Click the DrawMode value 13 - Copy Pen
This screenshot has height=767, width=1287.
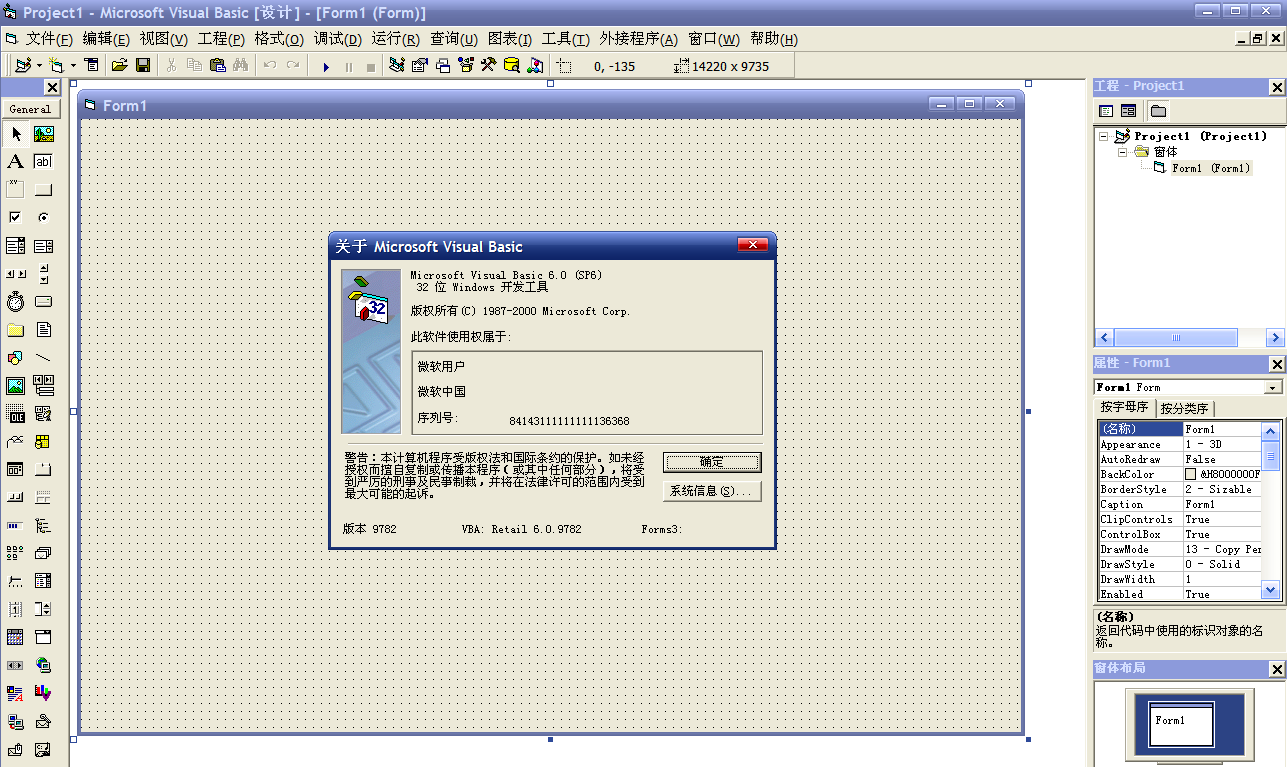[1223, 549]
